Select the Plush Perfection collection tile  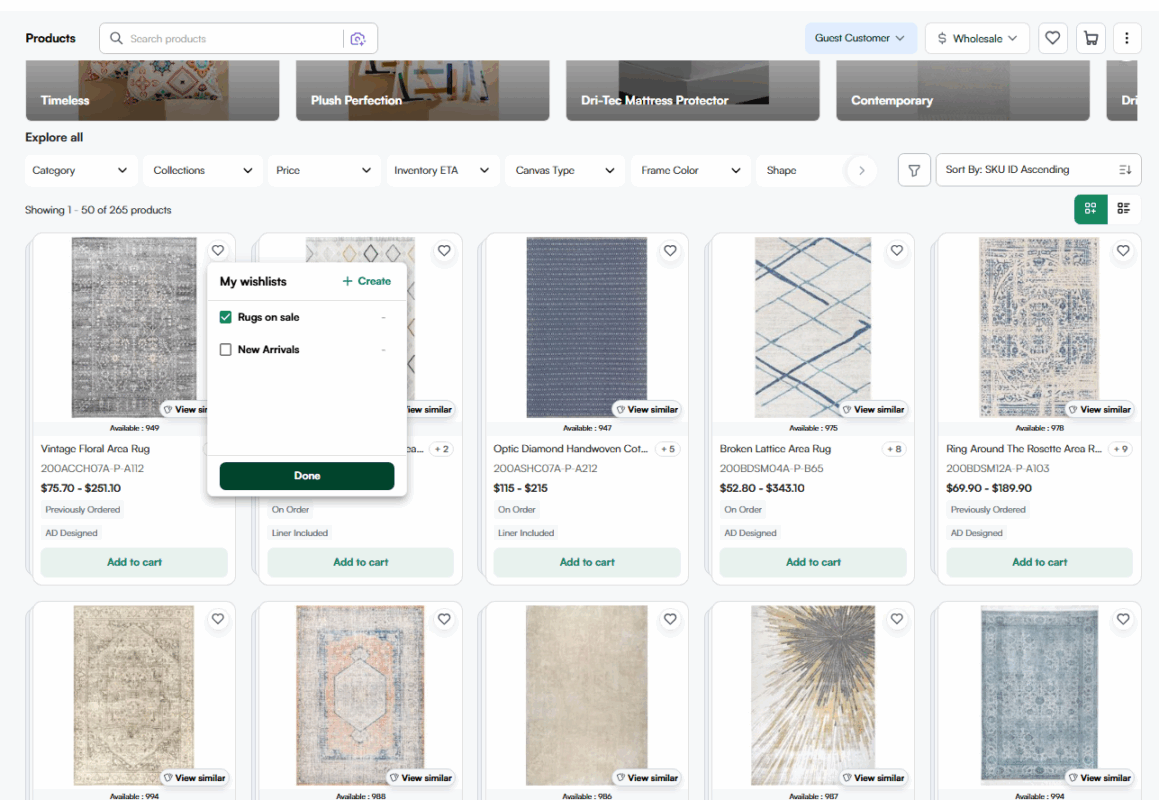[x=422, y=91]
